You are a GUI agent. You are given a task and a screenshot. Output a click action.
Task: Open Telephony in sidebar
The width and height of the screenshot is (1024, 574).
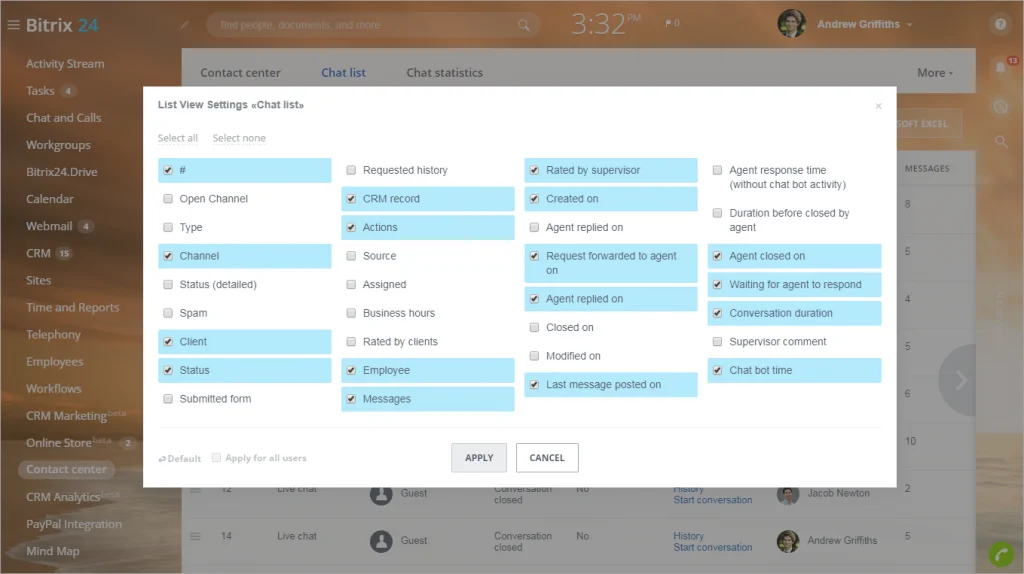tap(54, 334)
